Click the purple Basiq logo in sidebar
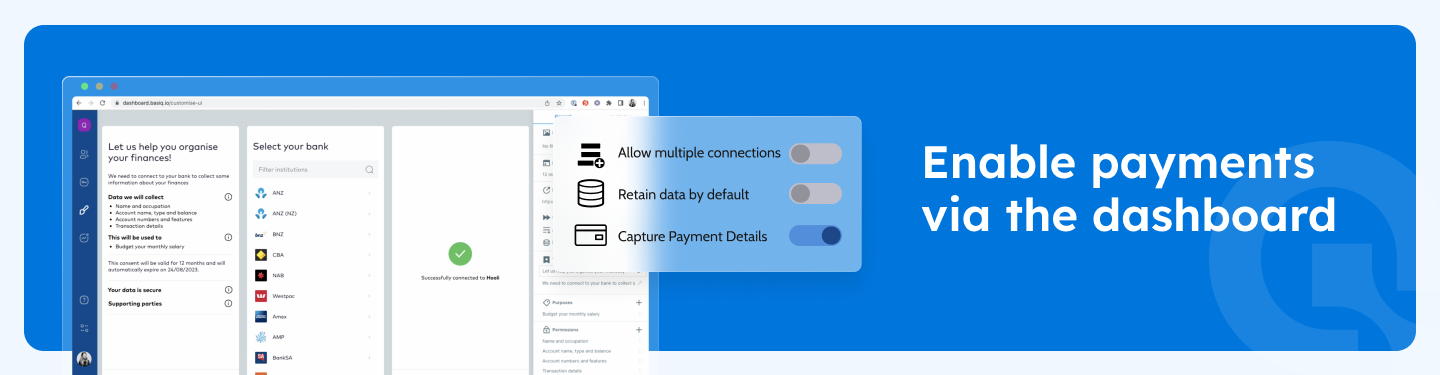 point(85,125)
